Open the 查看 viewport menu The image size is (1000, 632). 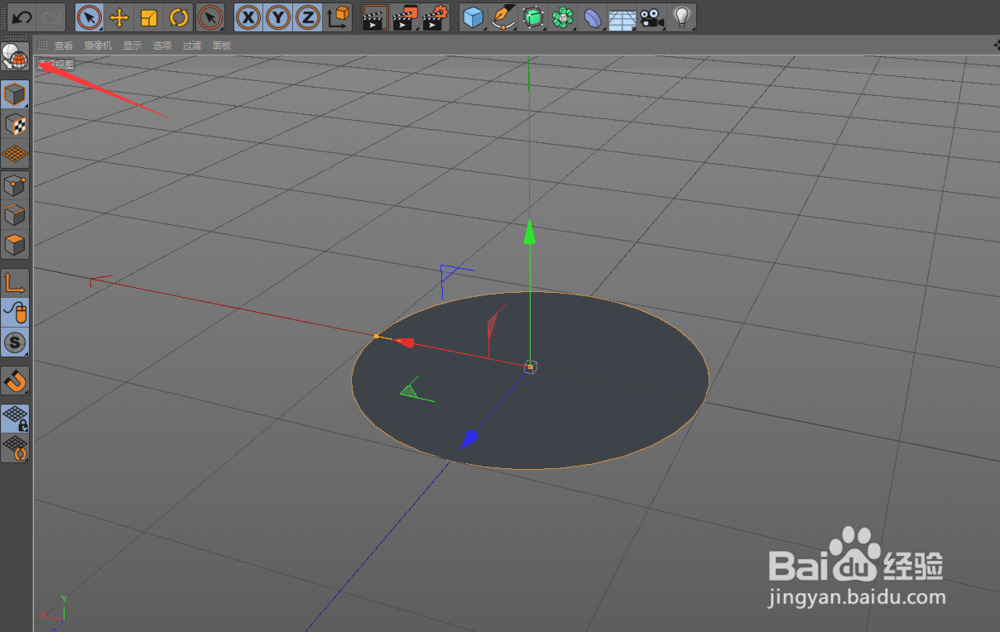63,45
